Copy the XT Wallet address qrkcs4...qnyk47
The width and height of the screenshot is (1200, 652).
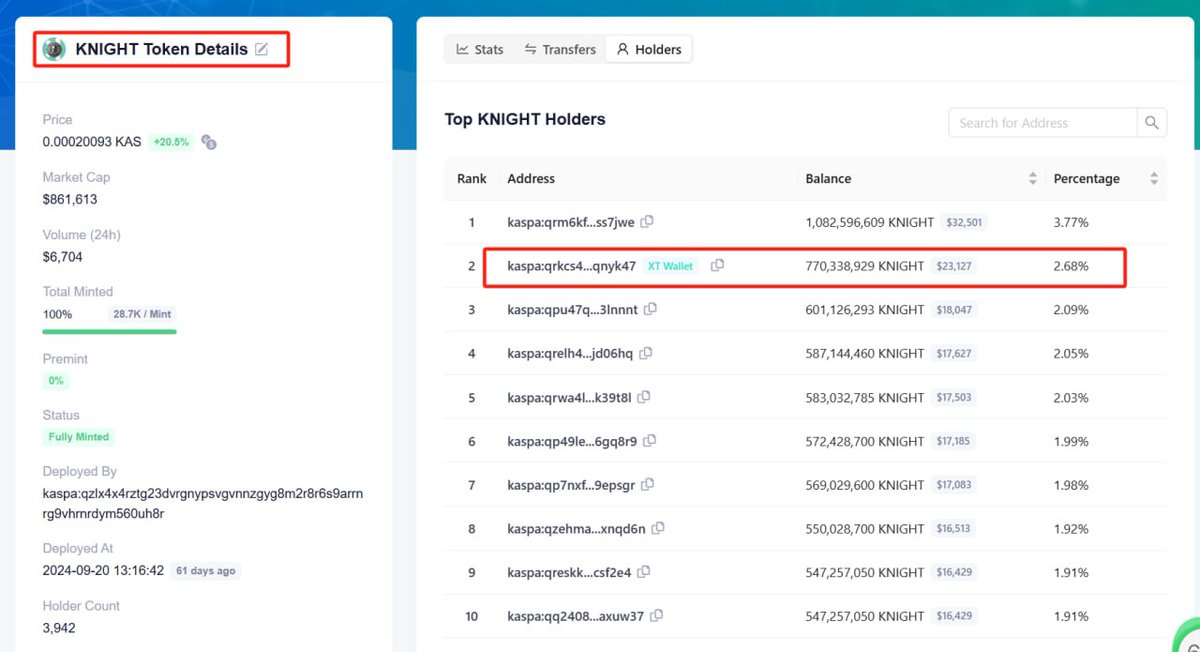717,266
